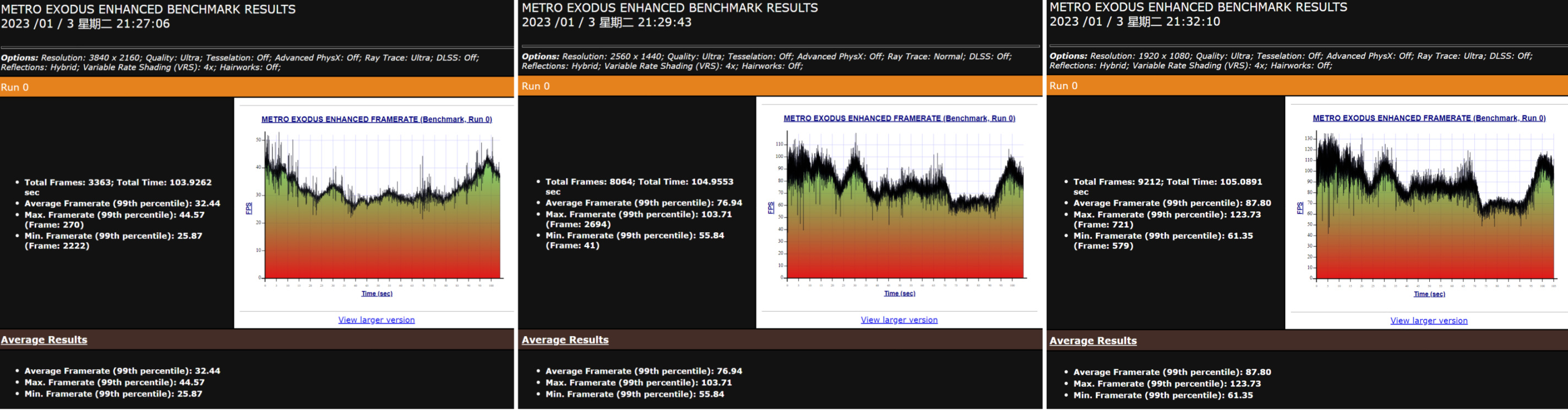Open View larger version for the 3840 x 2160 chart

pos(376,320)
